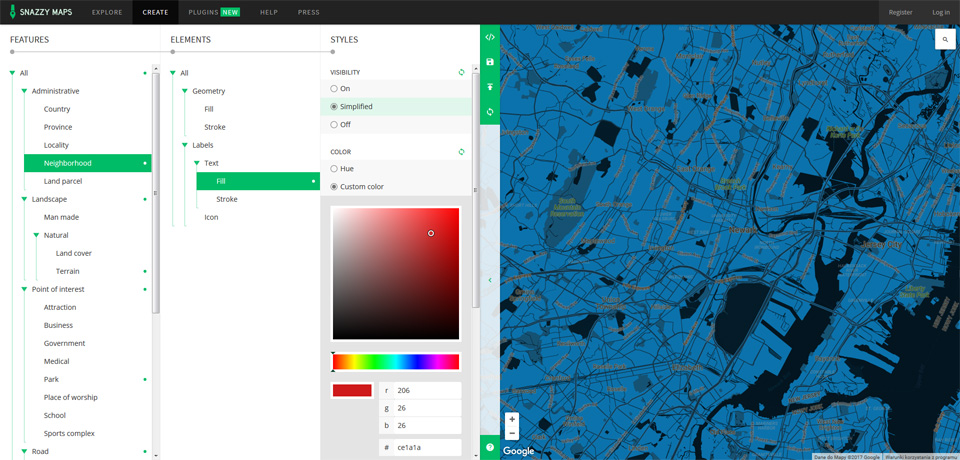Click the Snazzy Maps logo

pyautogui.click(x=40, y=12)
